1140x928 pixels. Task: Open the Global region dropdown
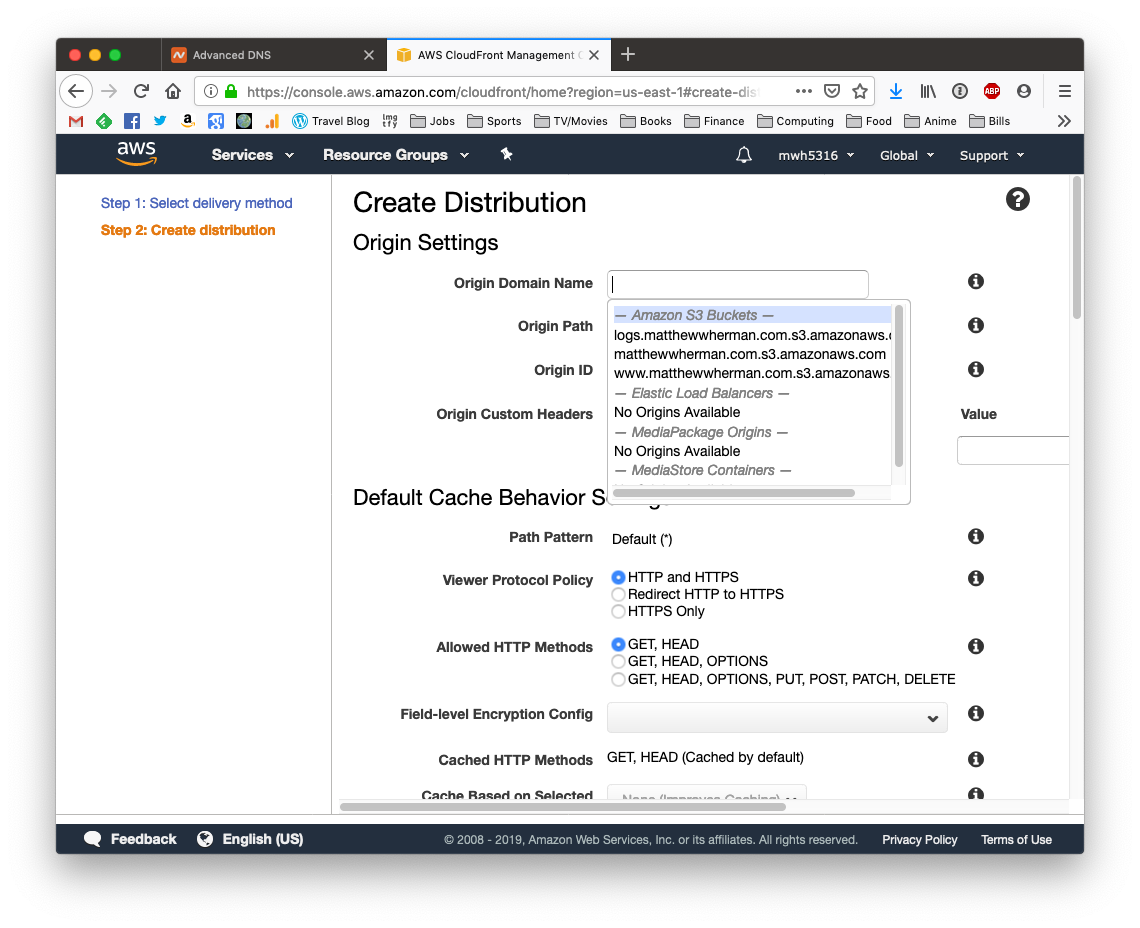click(x=907, y=156)
